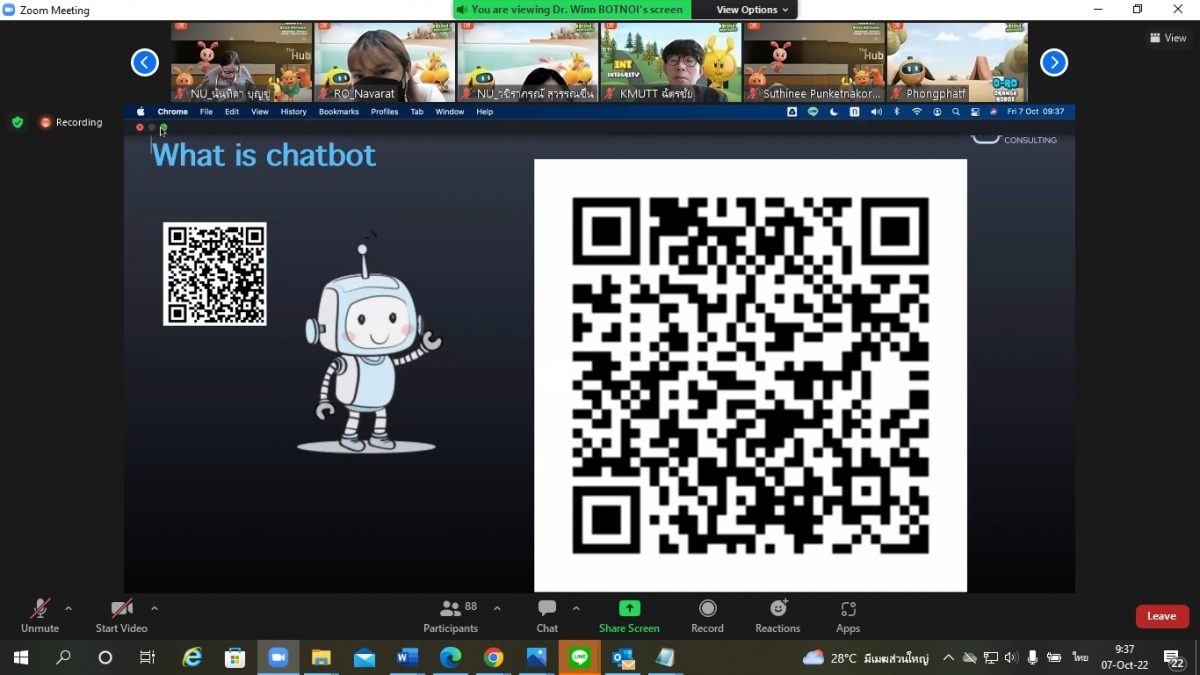Open the Reactions menu
Screen dimensions: 1200x675
click(x=778, y=615)
